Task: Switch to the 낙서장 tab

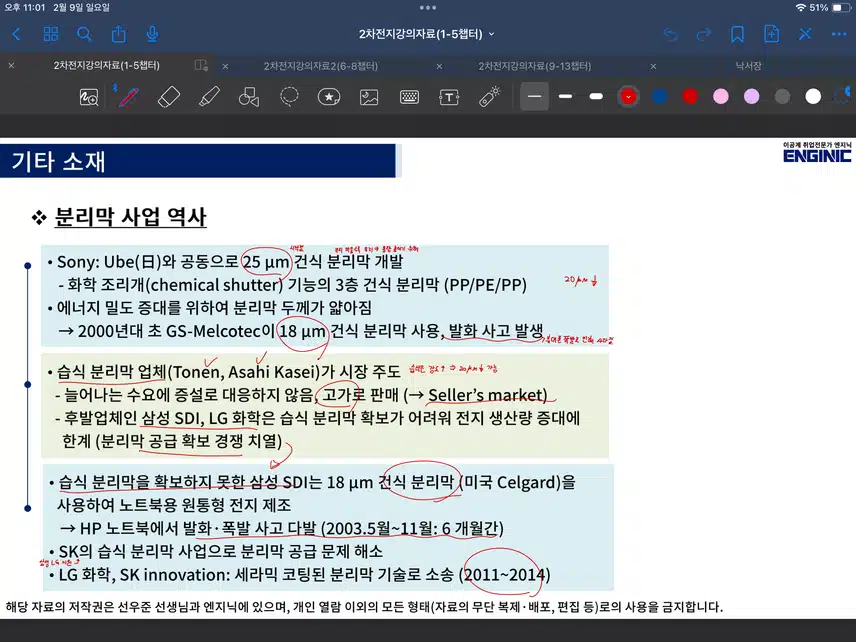Action: coord(748,66)
